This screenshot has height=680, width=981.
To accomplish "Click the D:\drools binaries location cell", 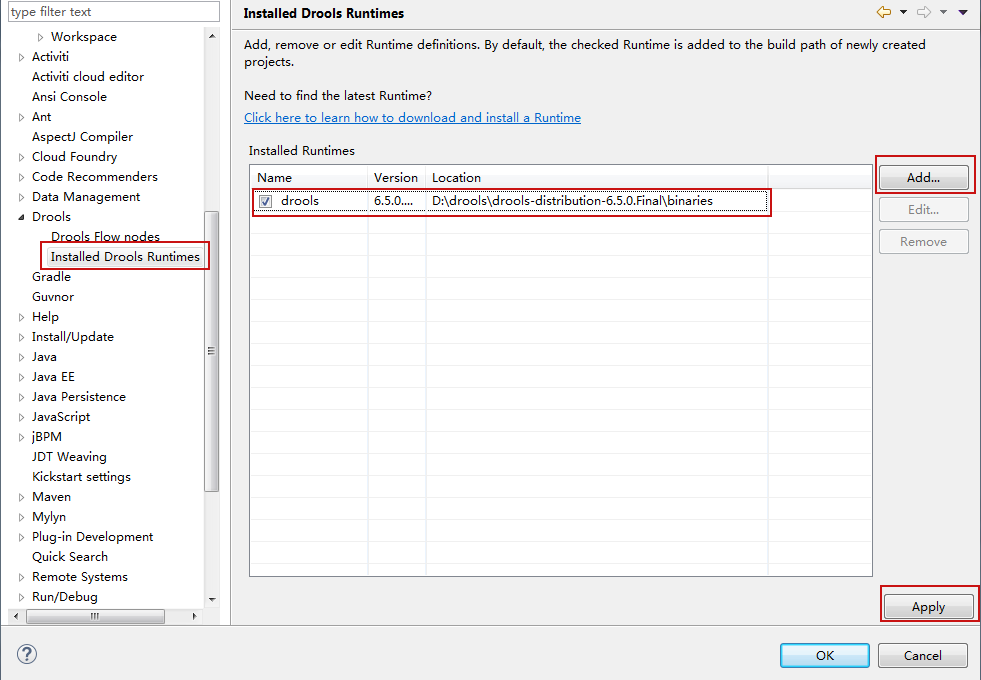I will (572, 201).
